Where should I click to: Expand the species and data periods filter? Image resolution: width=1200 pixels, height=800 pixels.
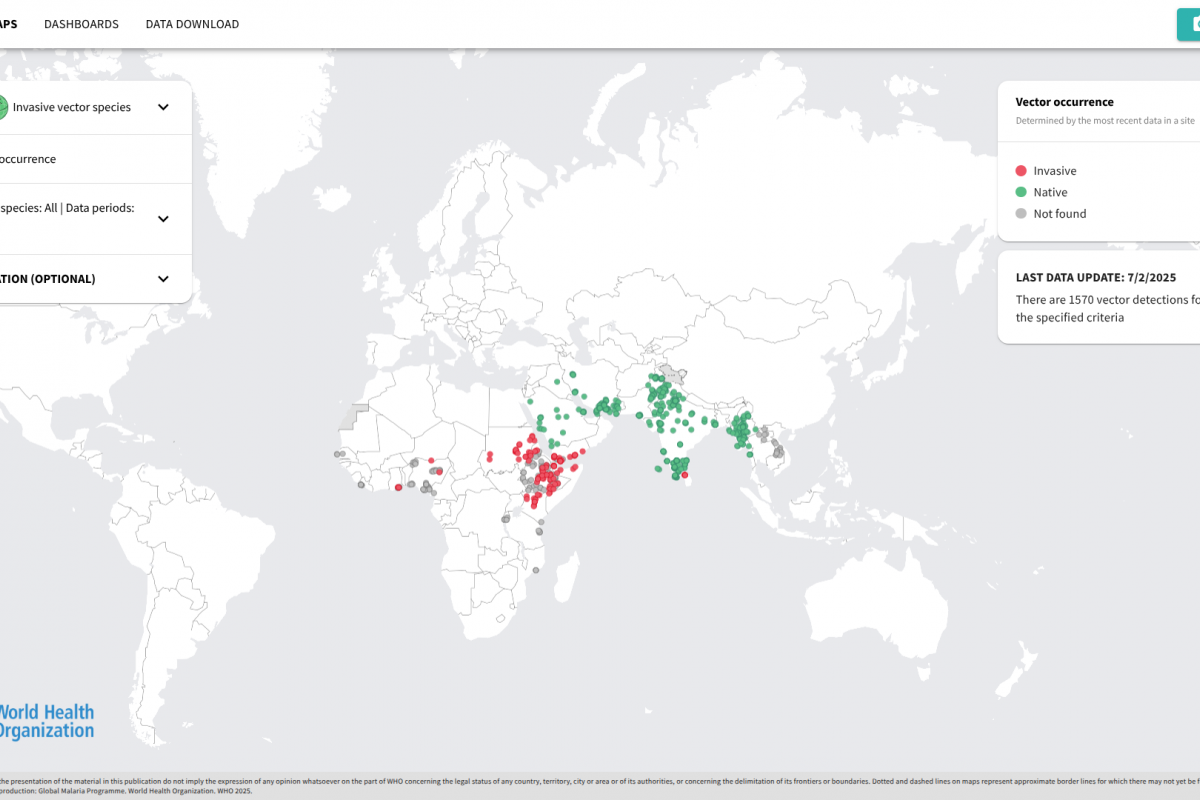click(163, 218)
